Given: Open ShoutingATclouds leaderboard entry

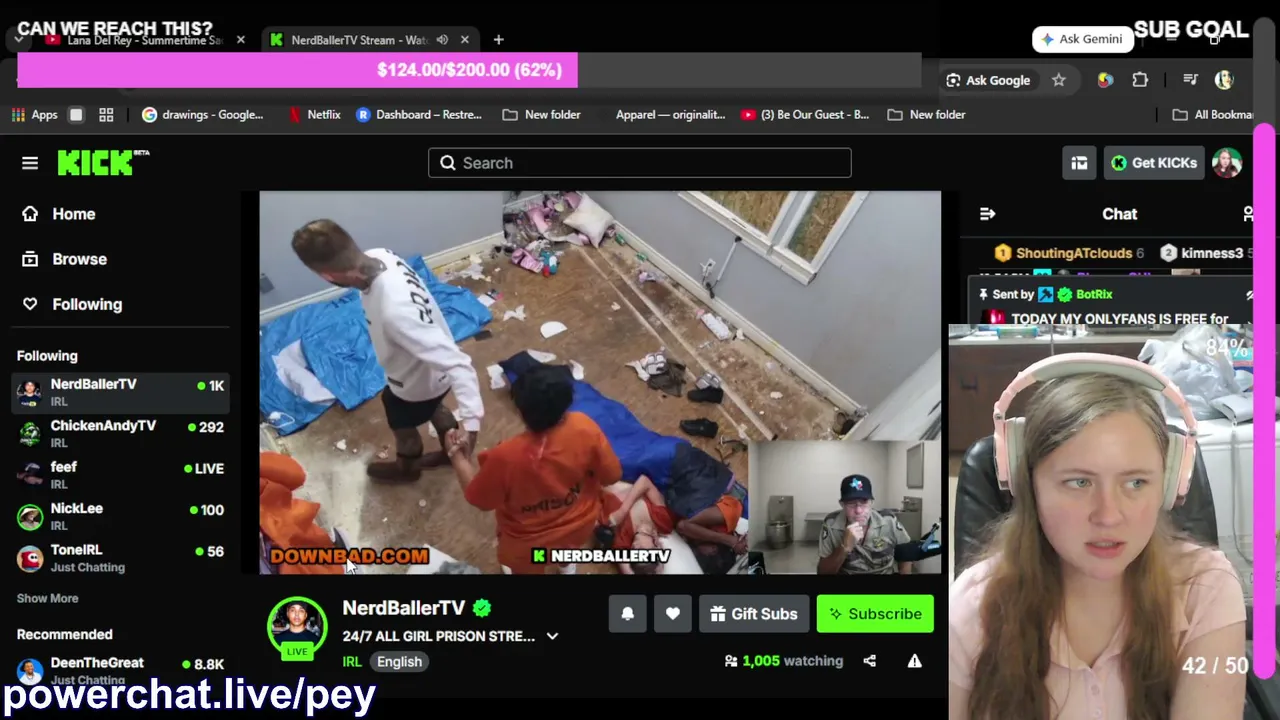Looking at the screenshot, I should [x=1069, y=253].
